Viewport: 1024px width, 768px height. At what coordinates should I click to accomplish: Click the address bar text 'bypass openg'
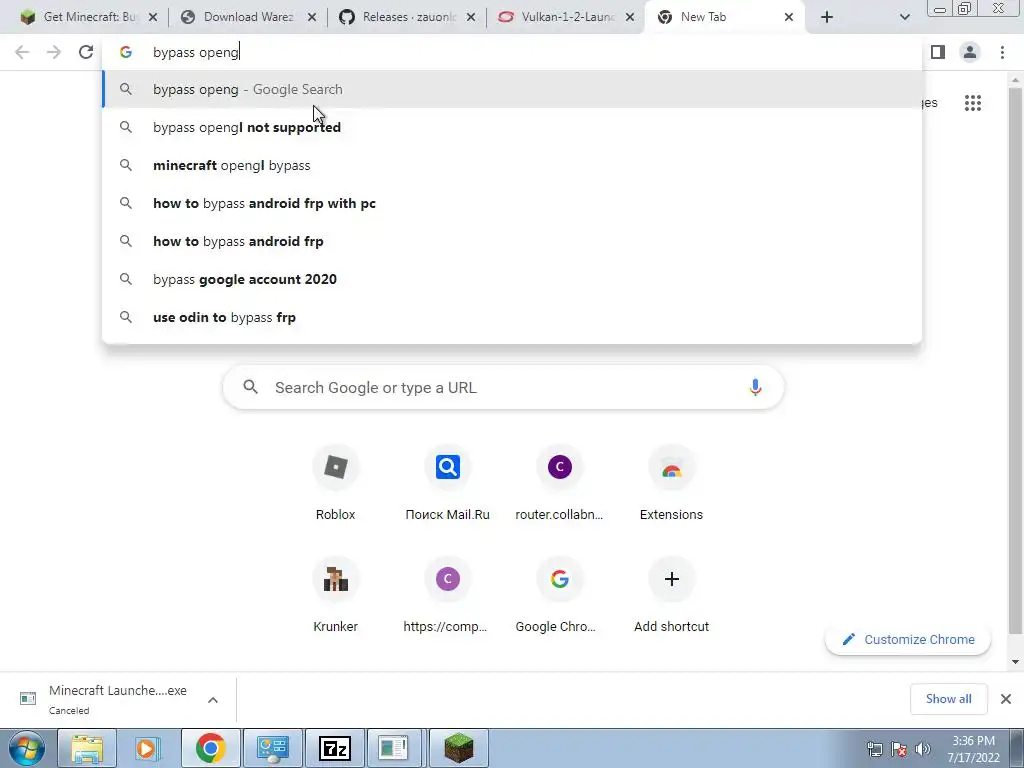pos(196,52)
